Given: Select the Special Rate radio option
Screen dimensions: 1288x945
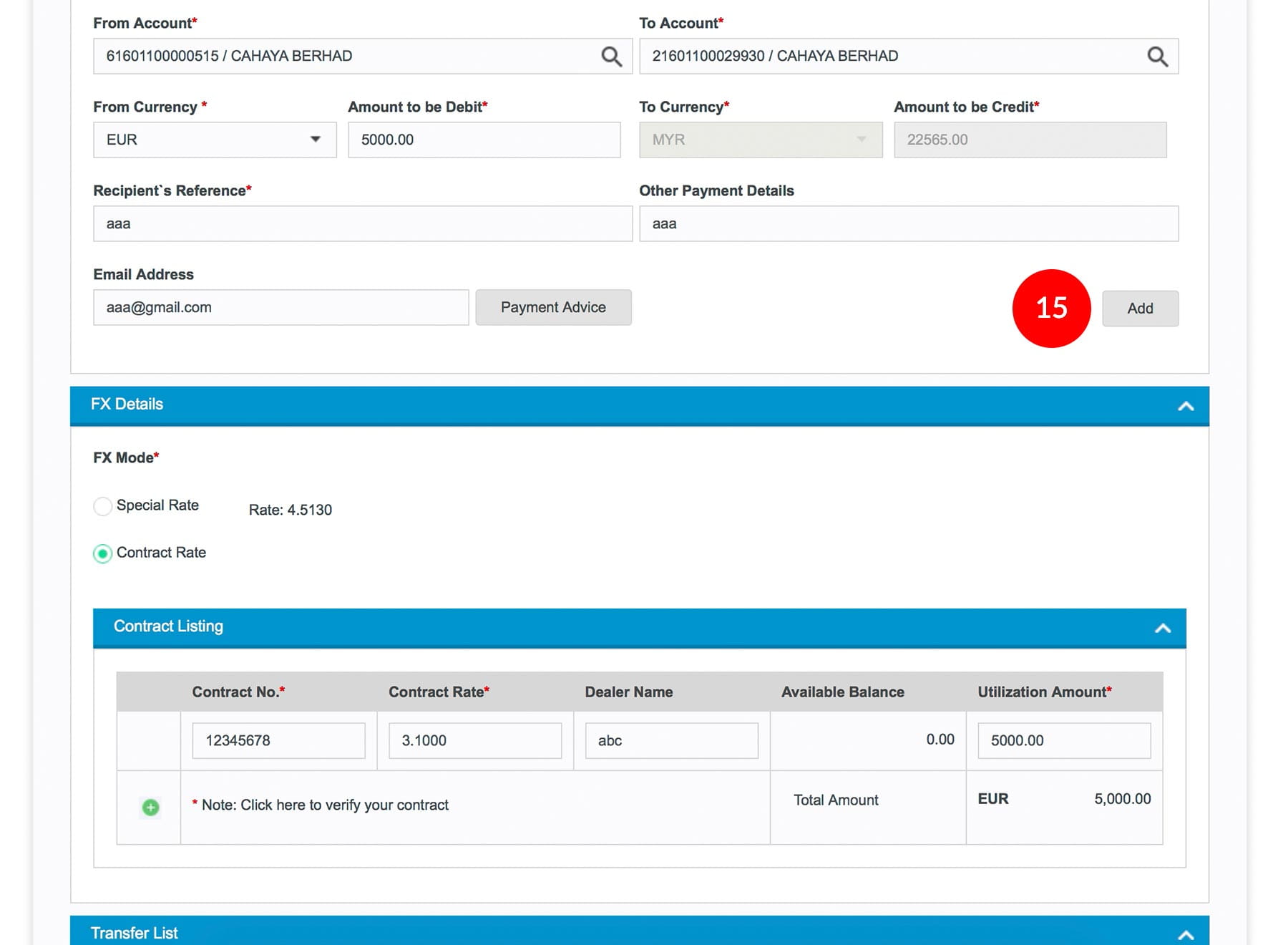Looking at the screenshot, I should tap(103, 506).
